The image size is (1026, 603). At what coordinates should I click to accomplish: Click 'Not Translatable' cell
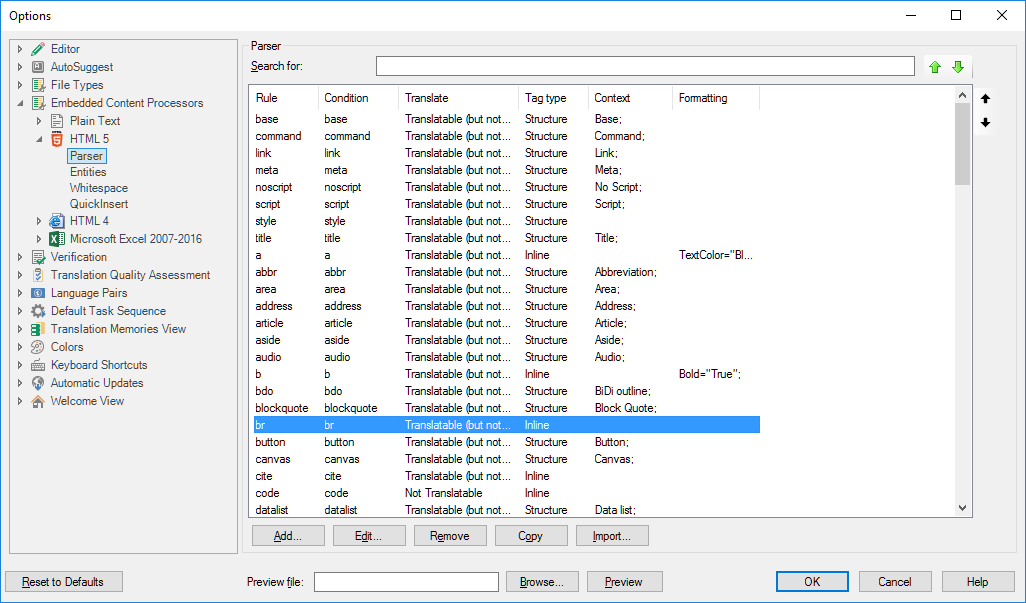[x=444, y=493]
